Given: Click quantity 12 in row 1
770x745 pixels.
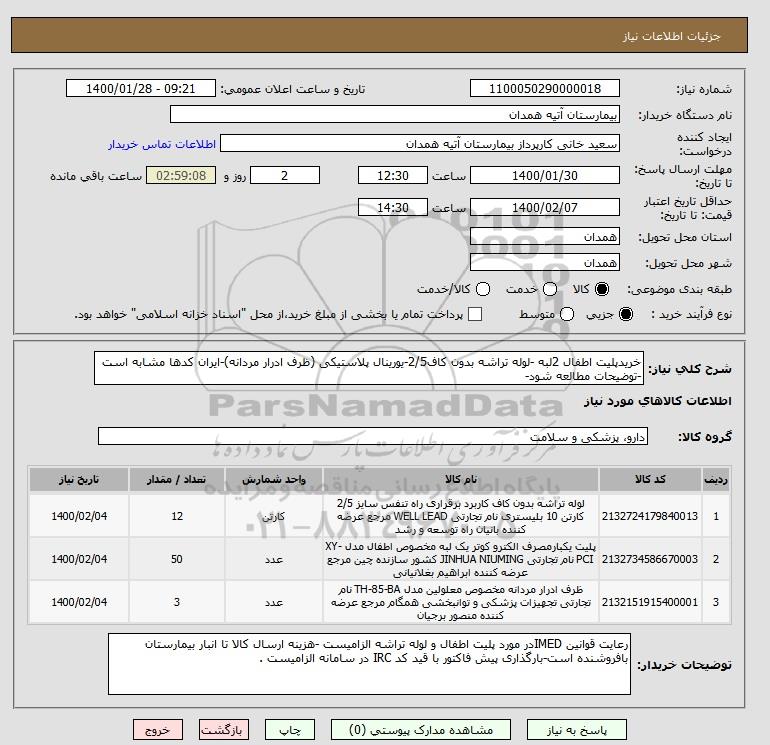Looking at the screenshot, I should click(x=177, y=516).
